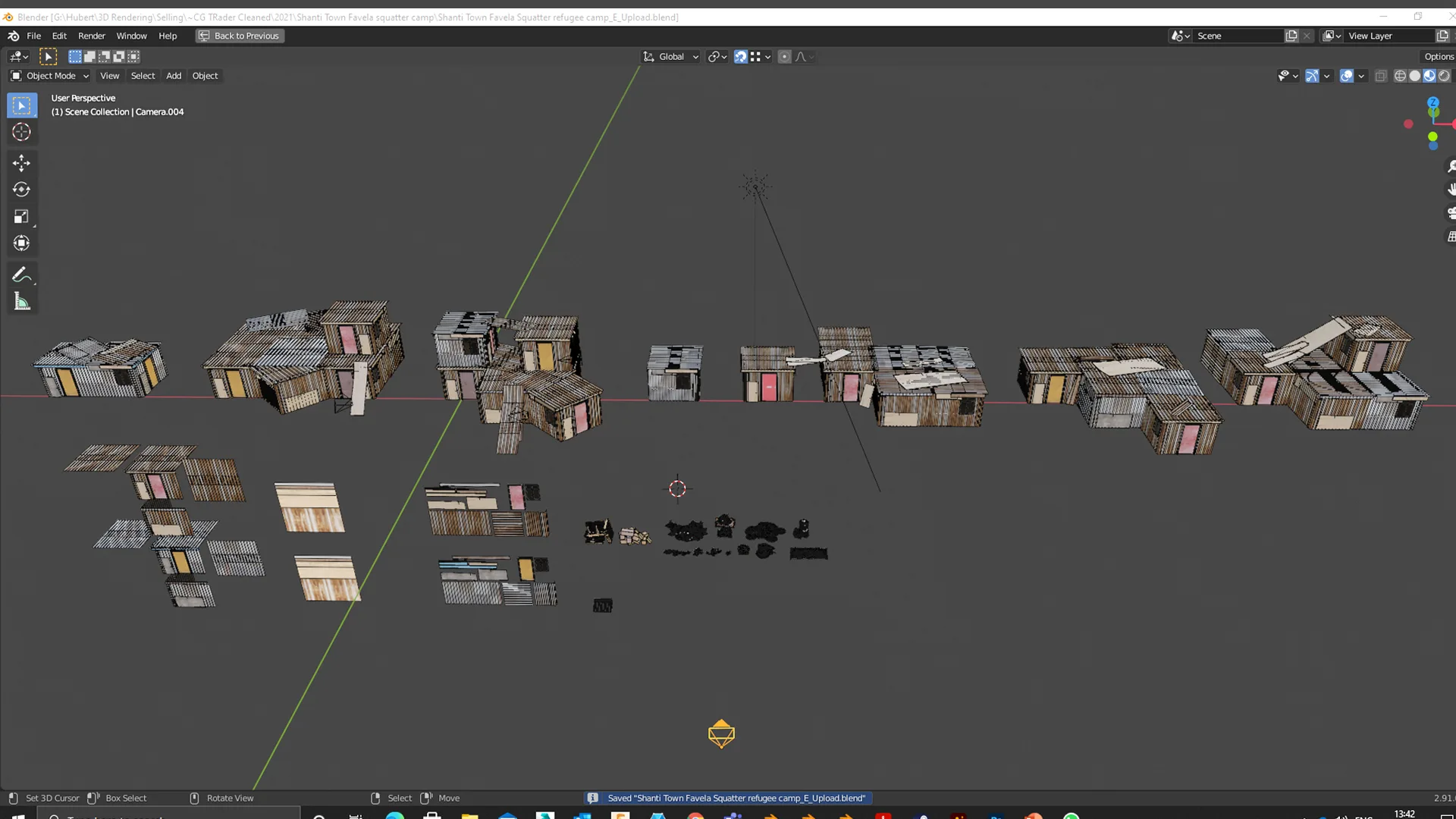Open the Render menu
Screen dimensions: 1456x819
[x=92, y=36]
